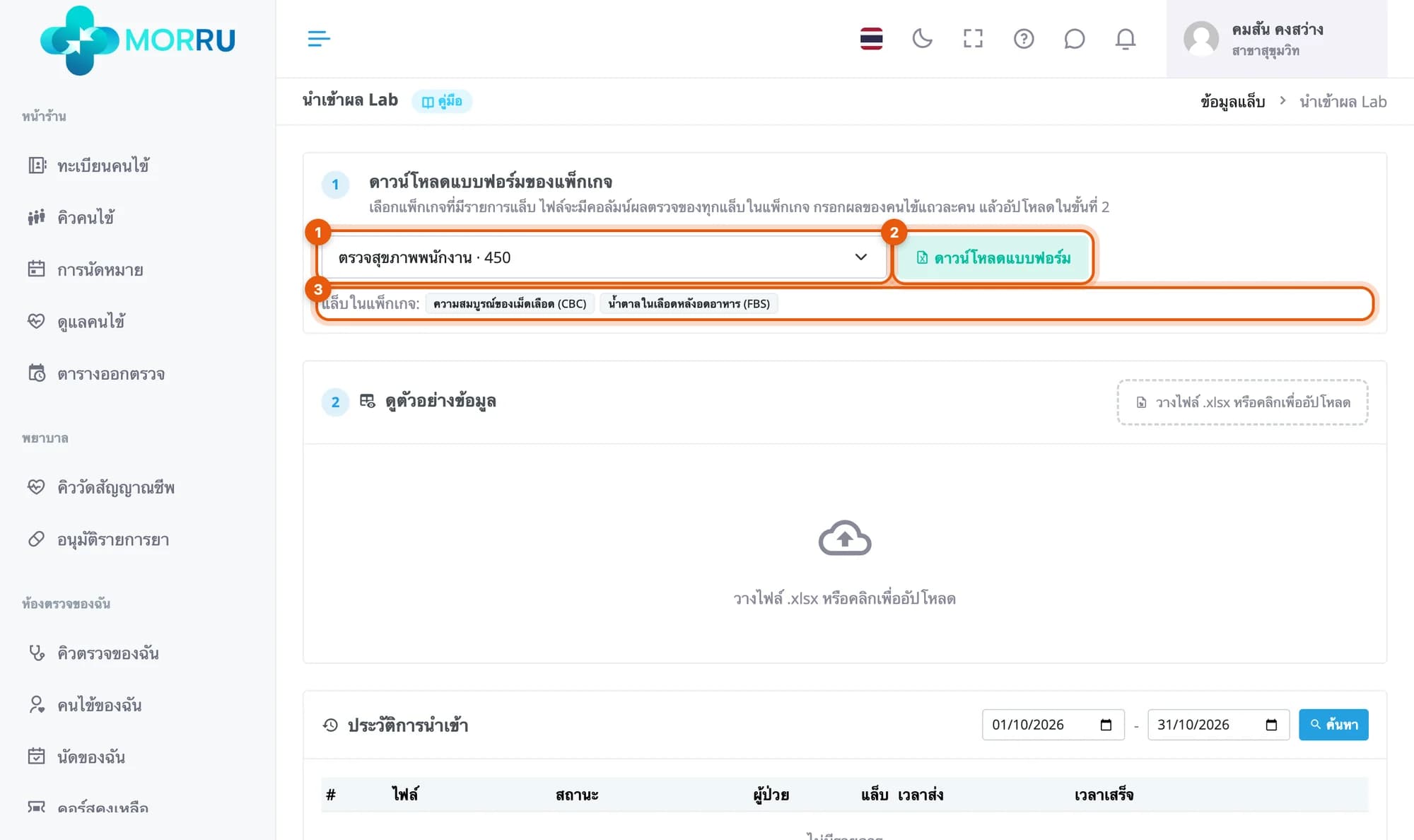Open the chat messages icon
Viewport: 1414px width, 840px height.
click(1075, 39)
